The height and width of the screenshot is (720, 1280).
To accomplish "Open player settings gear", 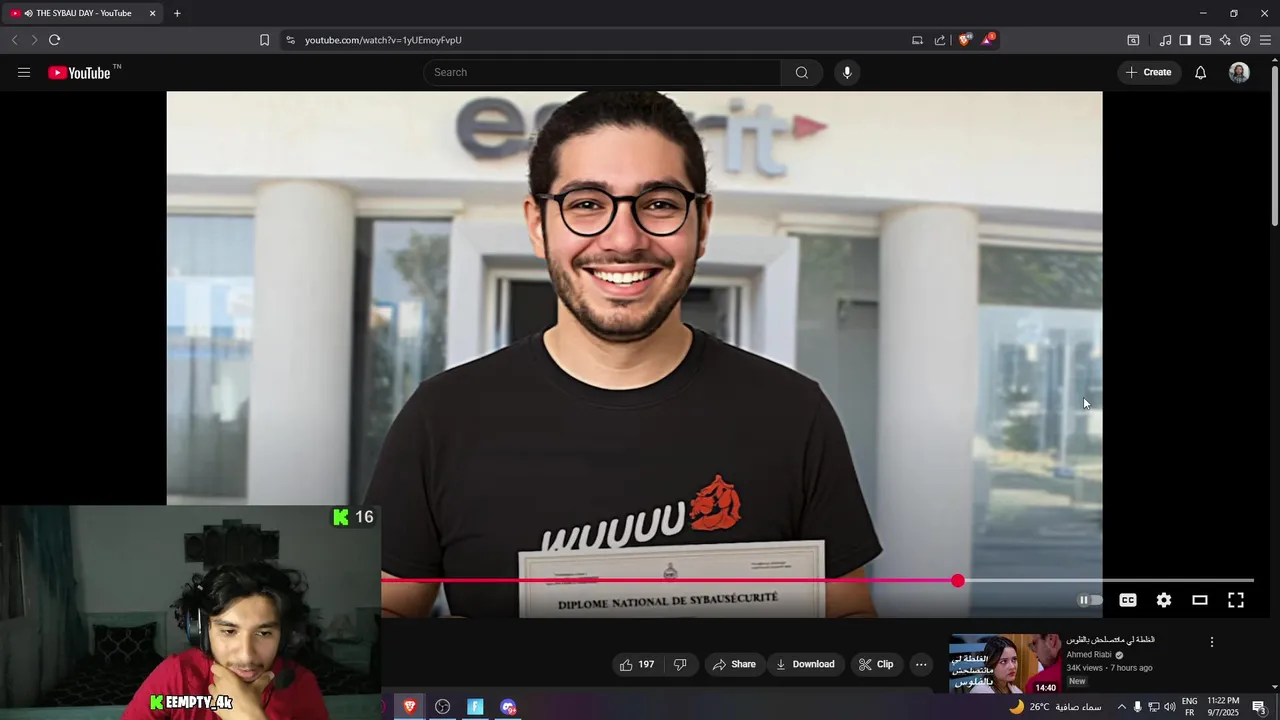I will [x=1164, y=600].
